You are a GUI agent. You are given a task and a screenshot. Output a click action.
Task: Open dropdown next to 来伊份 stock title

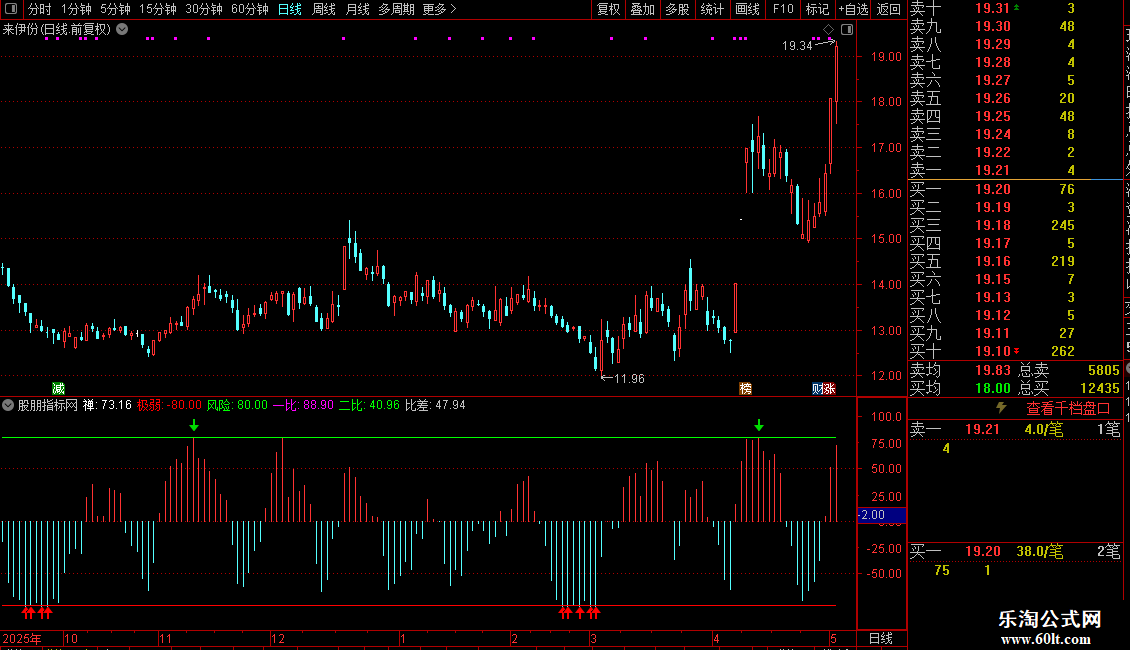tap(123, 29)
